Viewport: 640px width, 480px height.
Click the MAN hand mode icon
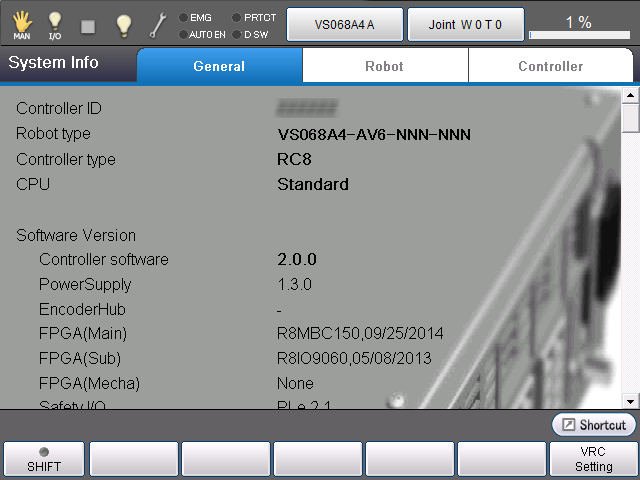tap(21, 24)
